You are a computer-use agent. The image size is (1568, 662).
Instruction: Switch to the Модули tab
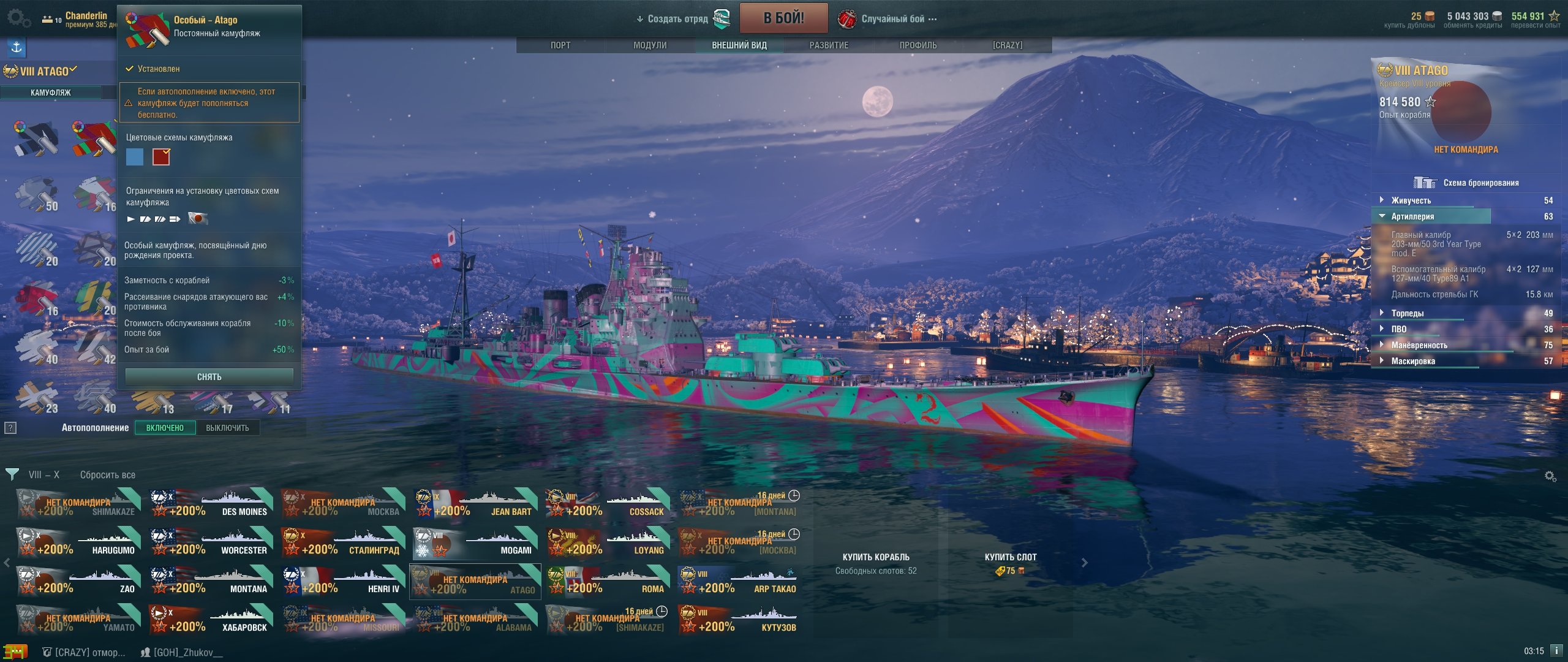pyautogui.click(x=650, y=45)
